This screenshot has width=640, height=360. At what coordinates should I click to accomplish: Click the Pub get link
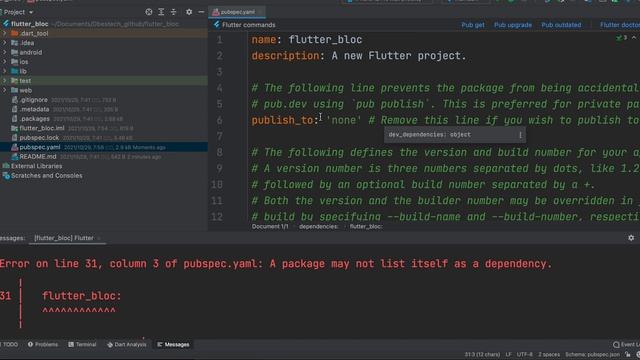tap(473, 25)
